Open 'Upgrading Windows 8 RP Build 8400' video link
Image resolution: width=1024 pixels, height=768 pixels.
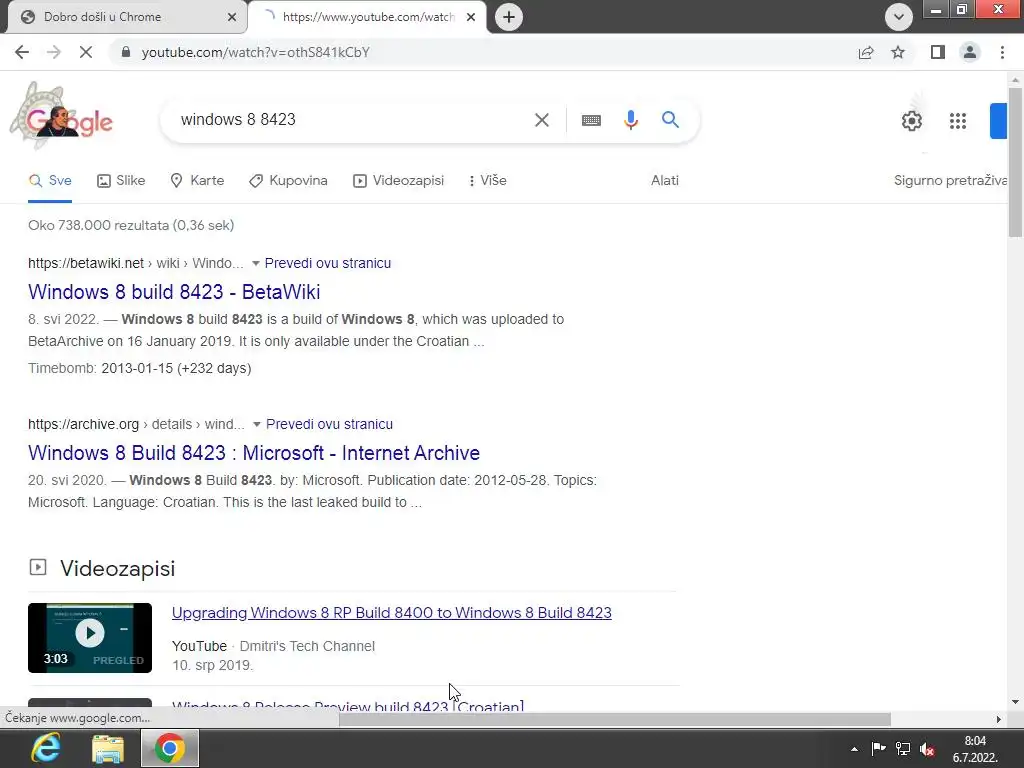pyautogui.click(x=392, y=613)
